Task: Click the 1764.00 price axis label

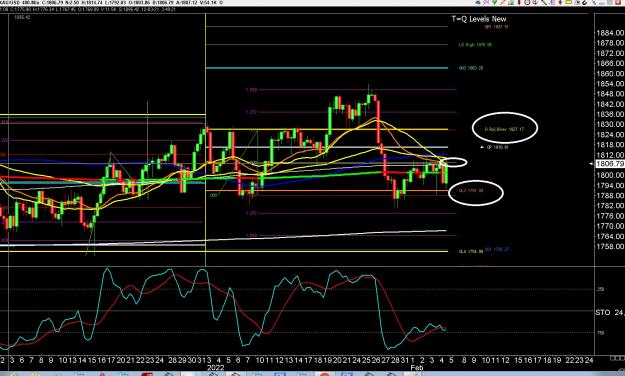Action: click(610, 236)
